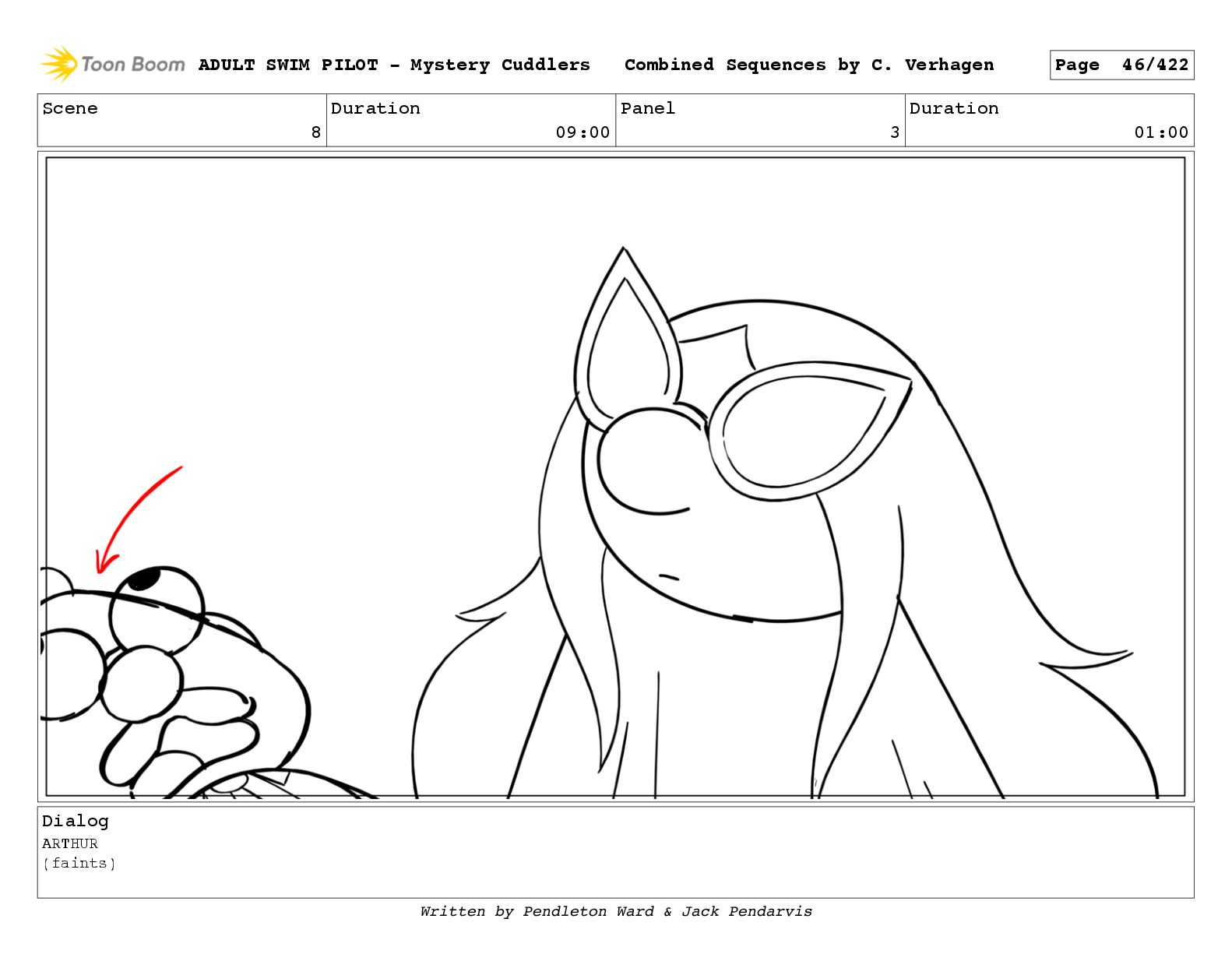Click the storyboard panel drawing

pyautogui.click(x=615, y=477)
